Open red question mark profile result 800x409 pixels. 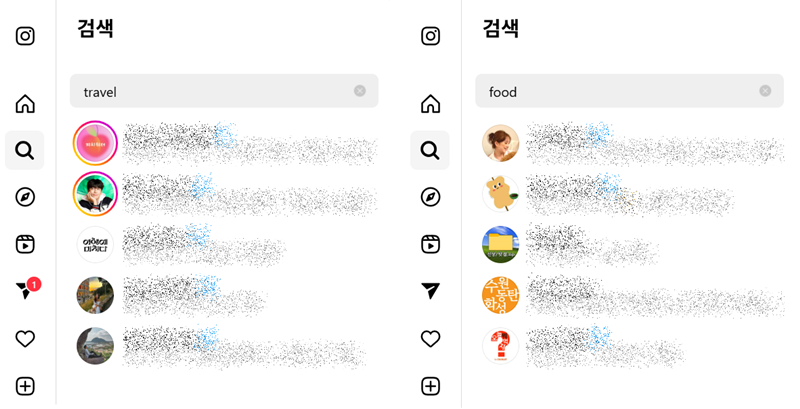click(500, 346)
